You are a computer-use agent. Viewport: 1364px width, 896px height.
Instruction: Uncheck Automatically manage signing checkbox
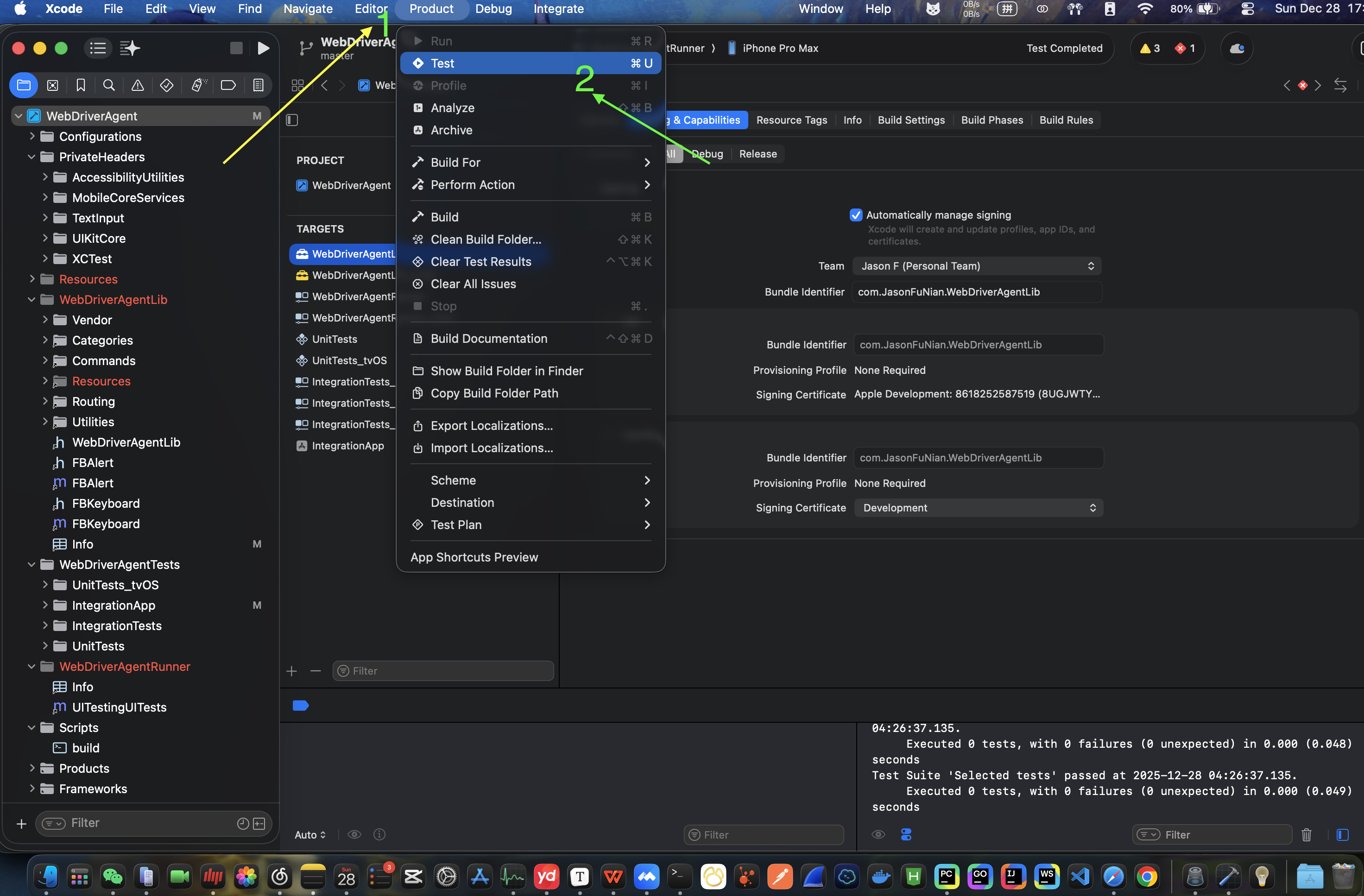(856, 215)
